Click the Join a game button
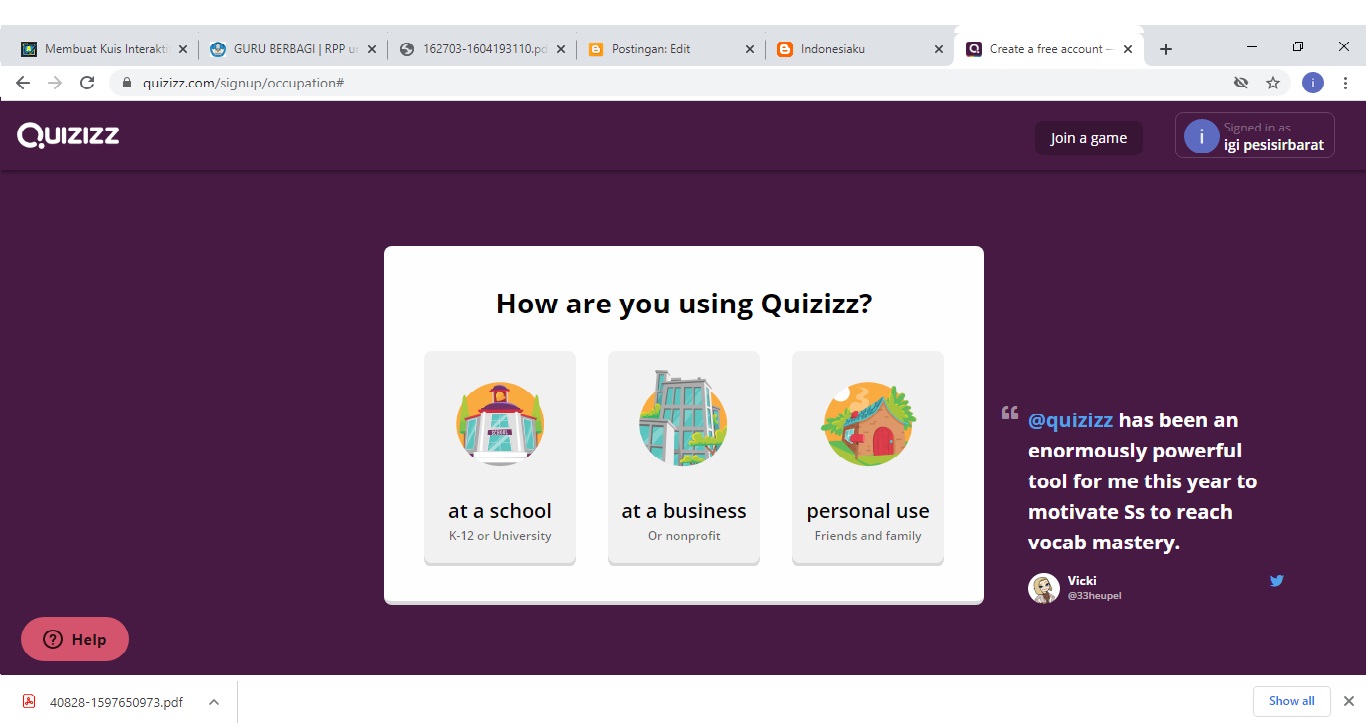This screenshot has height=728, width=1366. [x=1088, y=137]
